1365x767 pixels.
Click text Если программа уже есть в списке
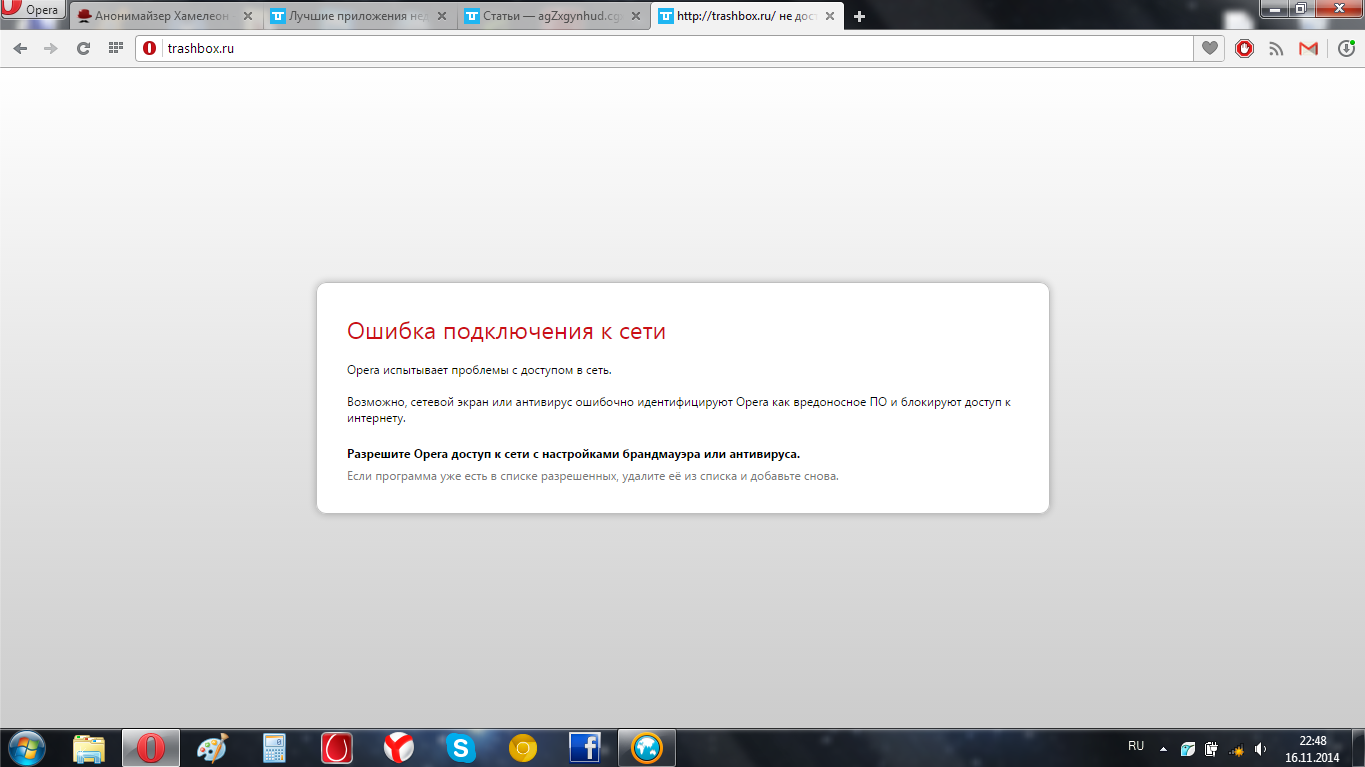[593, 476]
